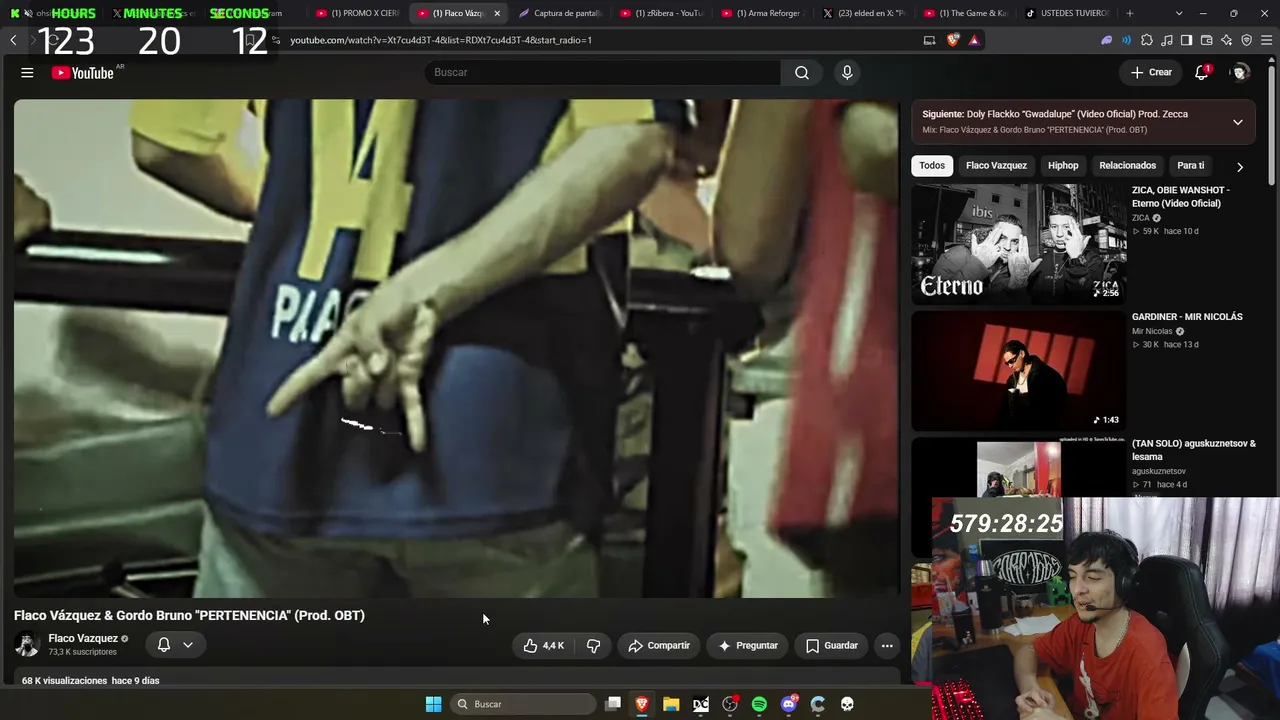Open the account avatar menu
Screen dimensions: 1280x720
(x=1240, y=72)
